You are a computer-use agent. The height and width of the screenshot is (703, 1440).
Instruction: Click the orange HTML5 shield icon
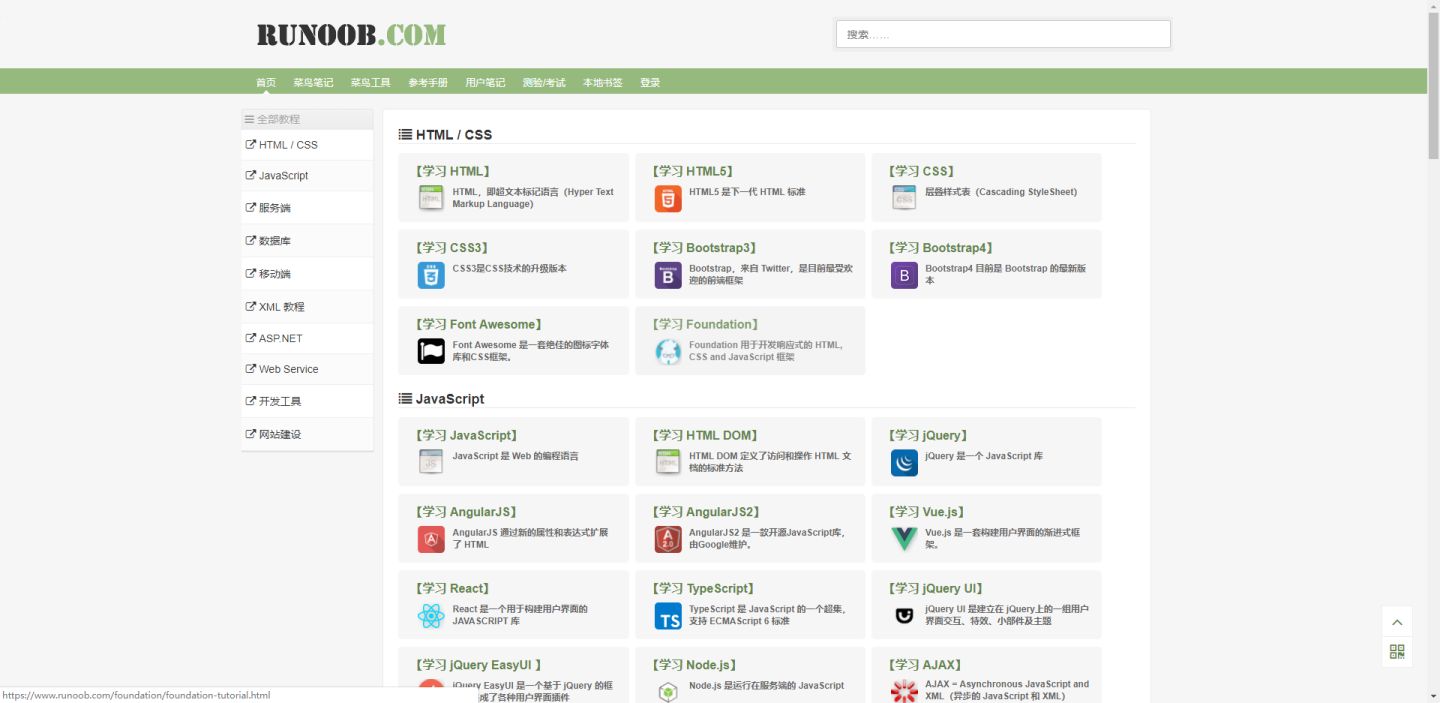point(668,198)
